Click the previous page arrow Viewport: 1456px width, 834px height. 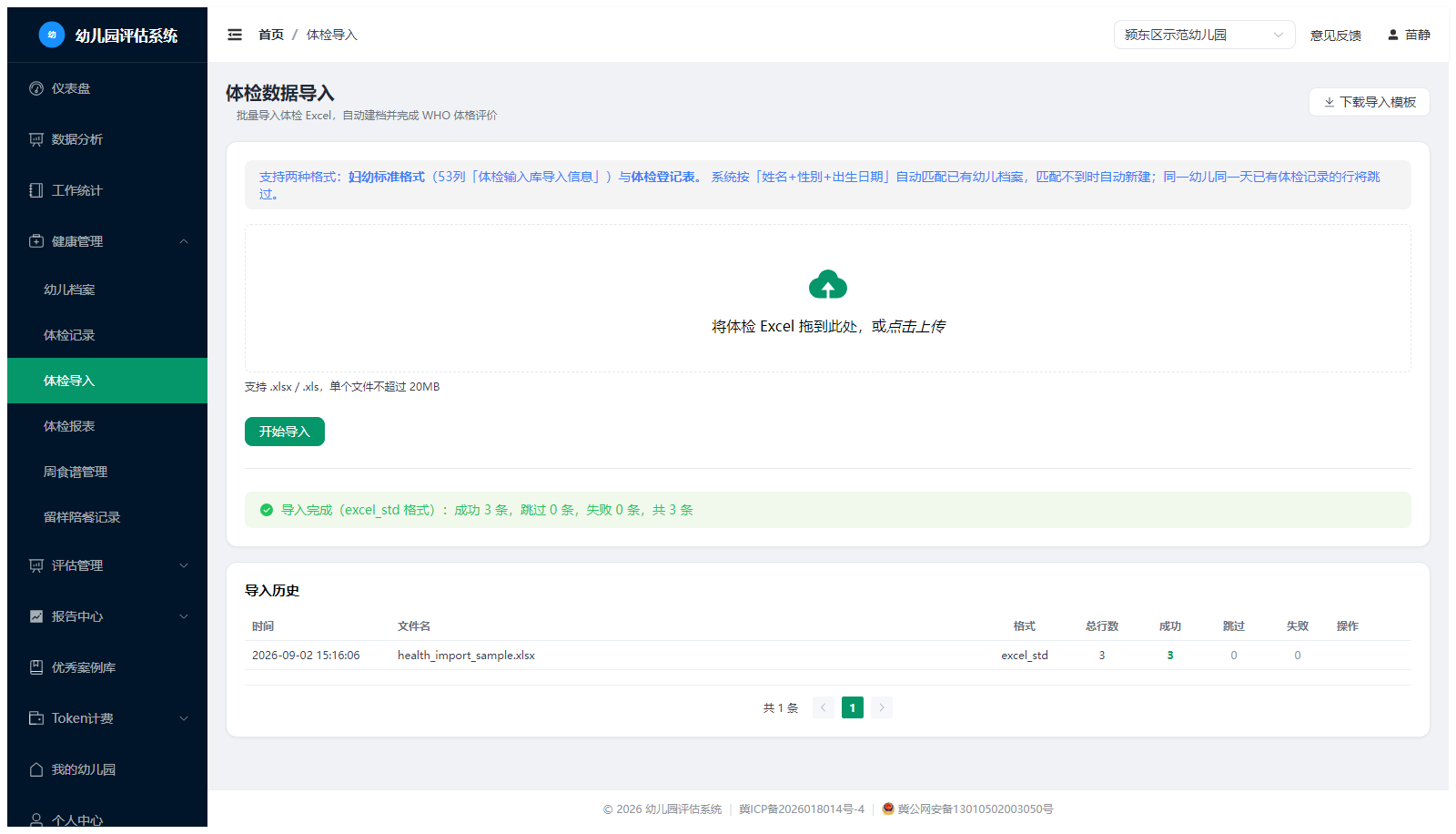pyautogui.click(x=824, y=707)
